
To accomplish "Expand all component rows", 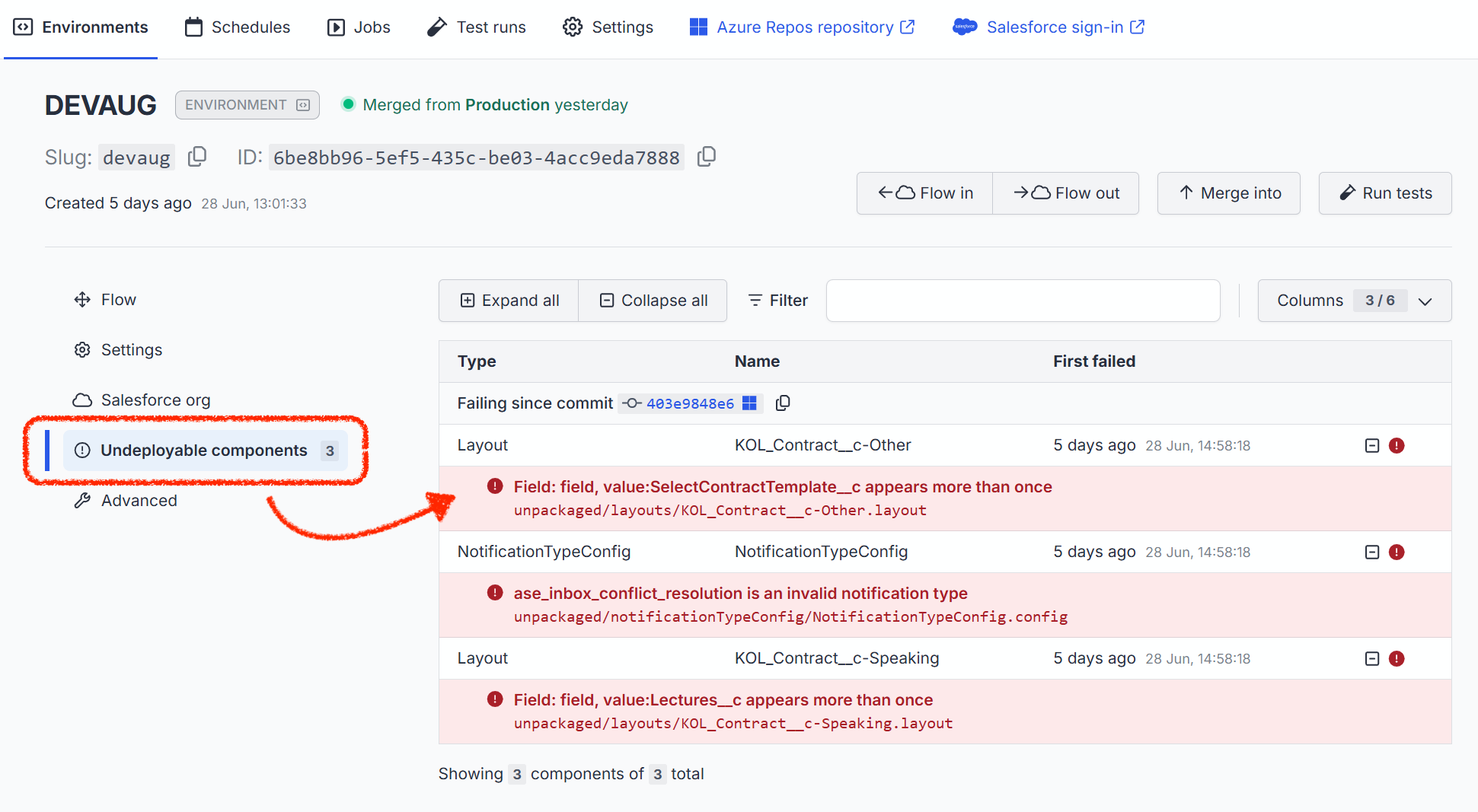I will click(x=509, y=301).
